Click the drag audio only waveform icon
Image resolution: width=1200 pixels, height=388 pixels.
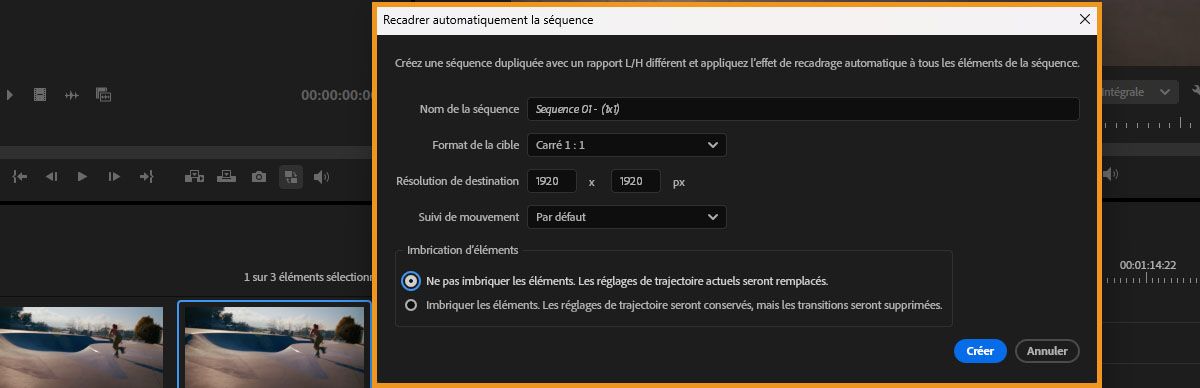click(x=71, y=94)
